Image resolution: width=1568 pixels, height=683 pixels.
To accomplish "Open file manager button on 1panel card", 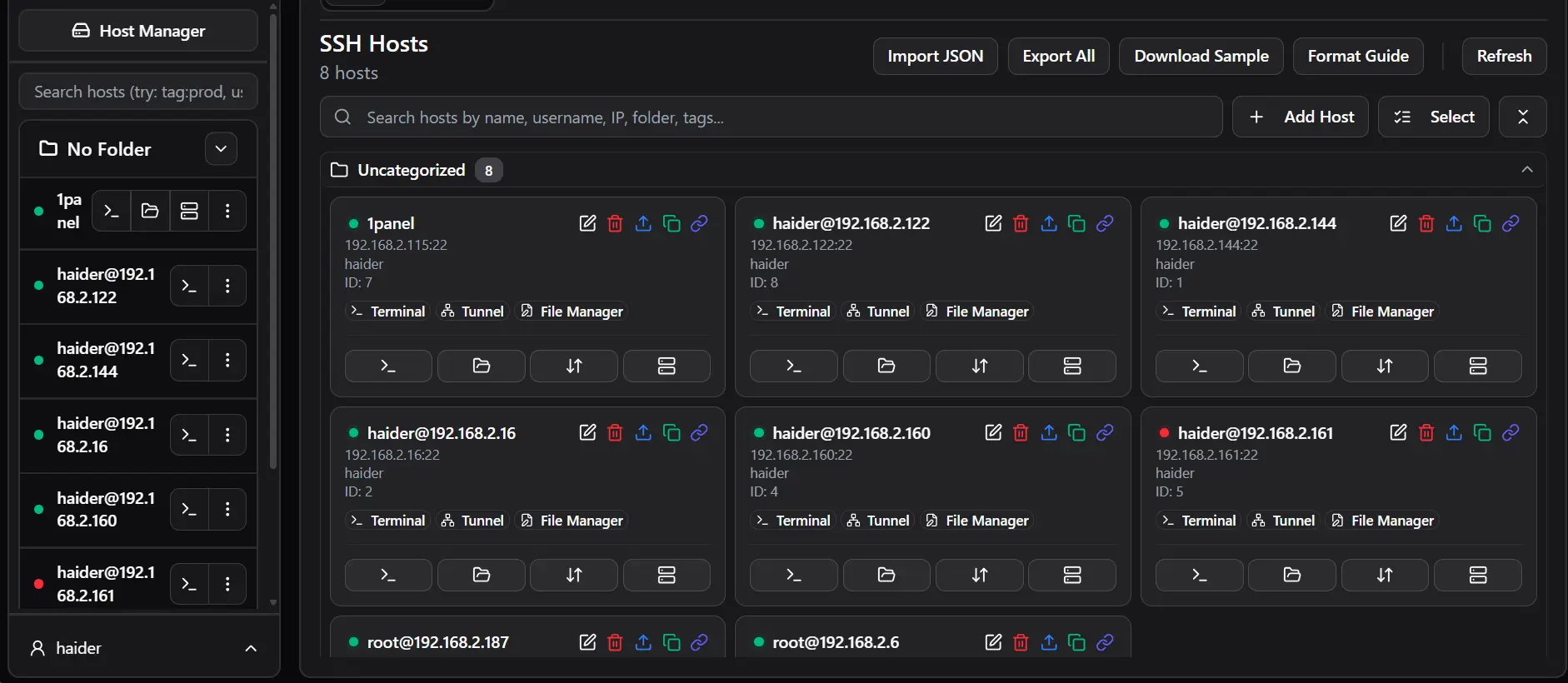I will [482, 366].
